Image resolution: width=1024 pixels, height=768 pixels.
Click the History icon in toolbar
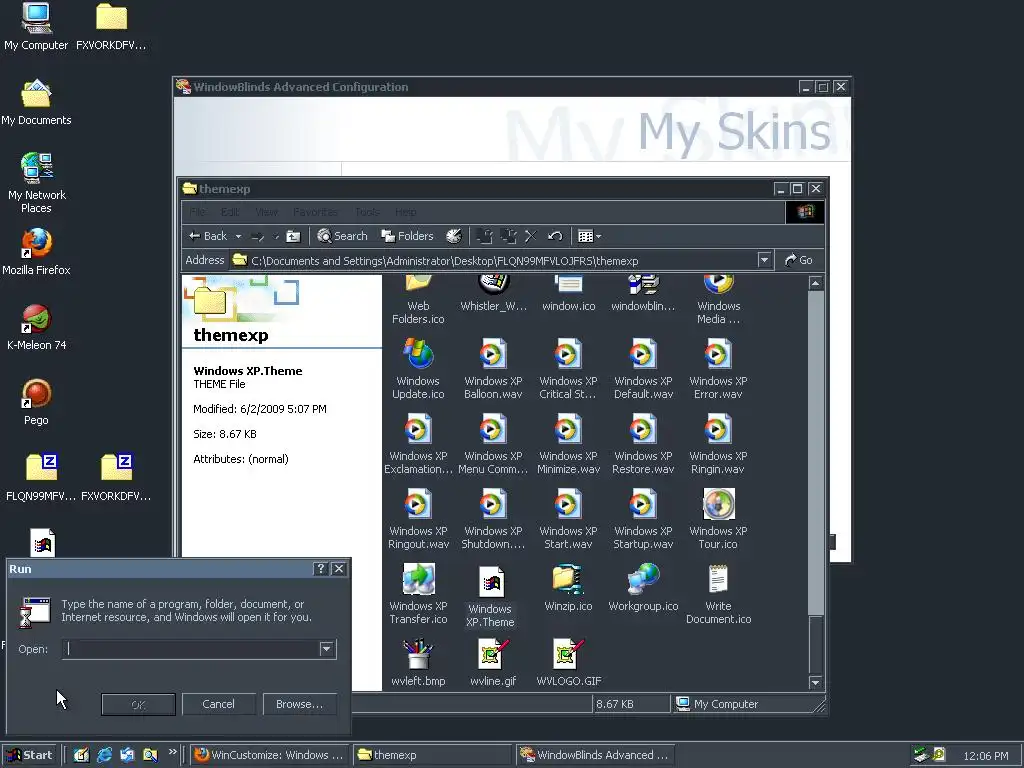454,236
